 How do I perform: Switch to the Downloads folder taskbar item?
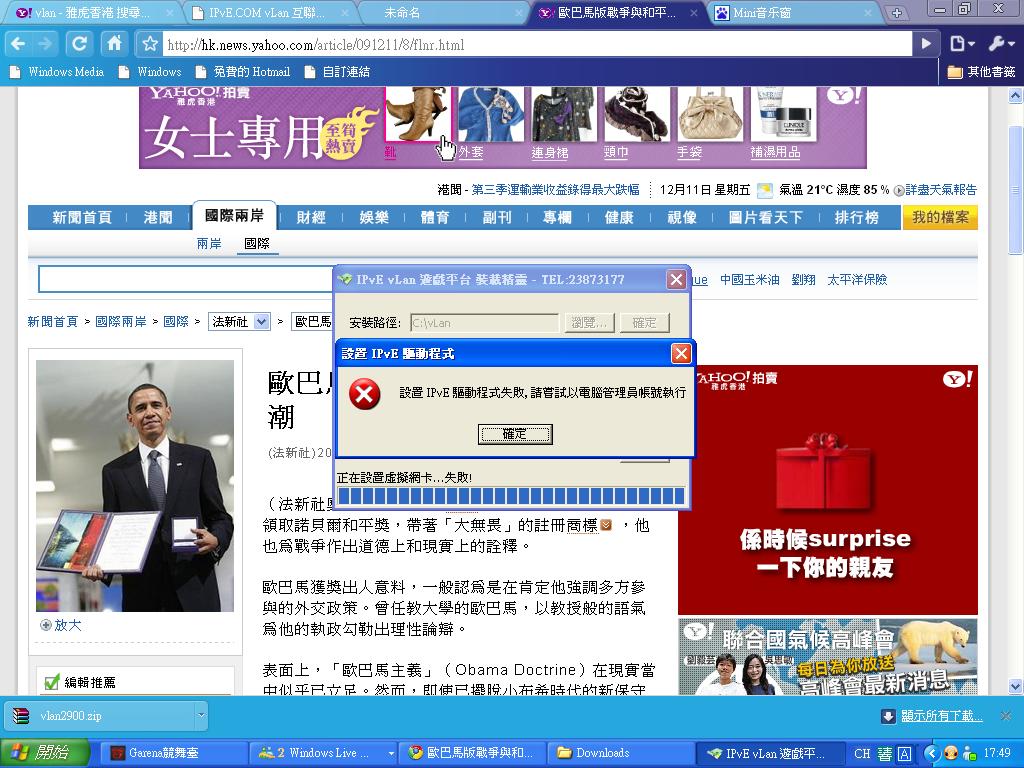[620, 753]
